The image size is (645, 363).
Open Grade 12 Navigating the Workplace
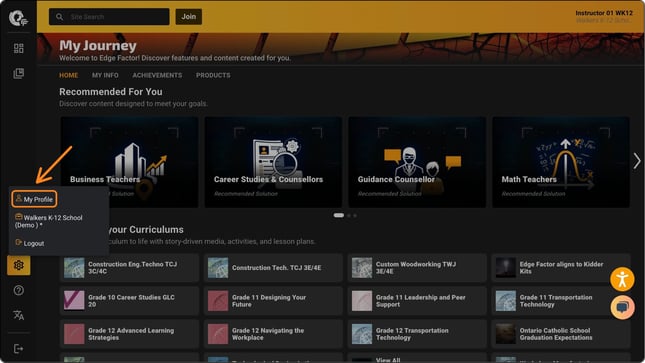[273, 334]
